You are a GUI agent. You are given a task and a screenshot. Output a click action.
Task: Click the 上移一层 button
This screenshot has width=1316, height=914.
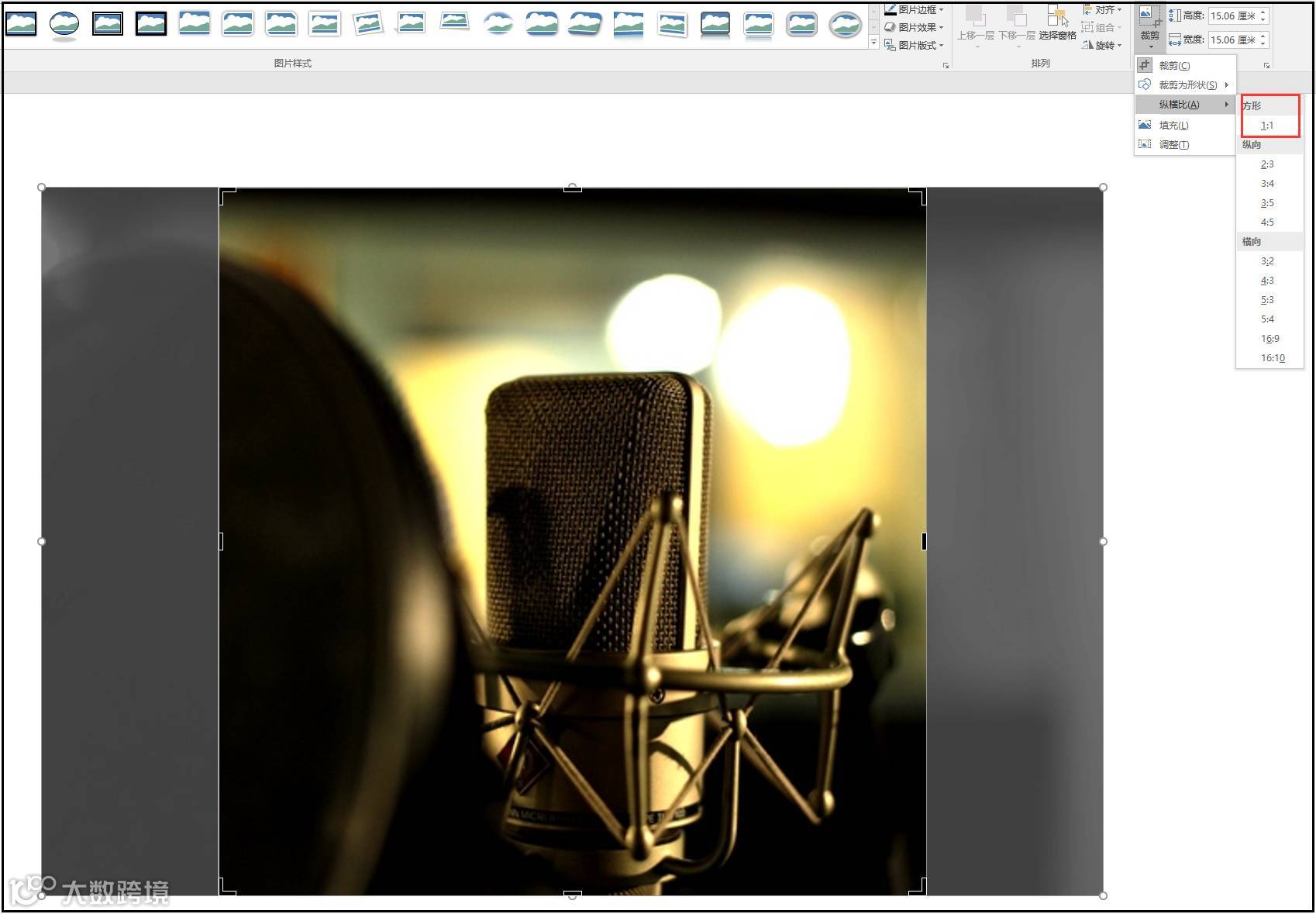tap(976, 26)
